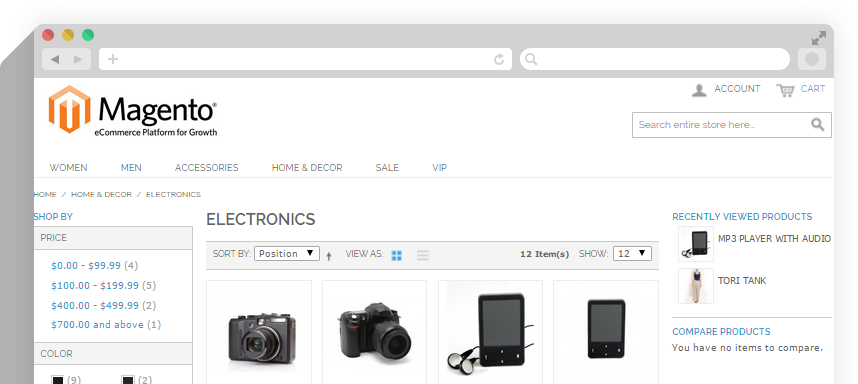
Task: Click the fullscreen expand arrows icon
Action: coord(819,38)
